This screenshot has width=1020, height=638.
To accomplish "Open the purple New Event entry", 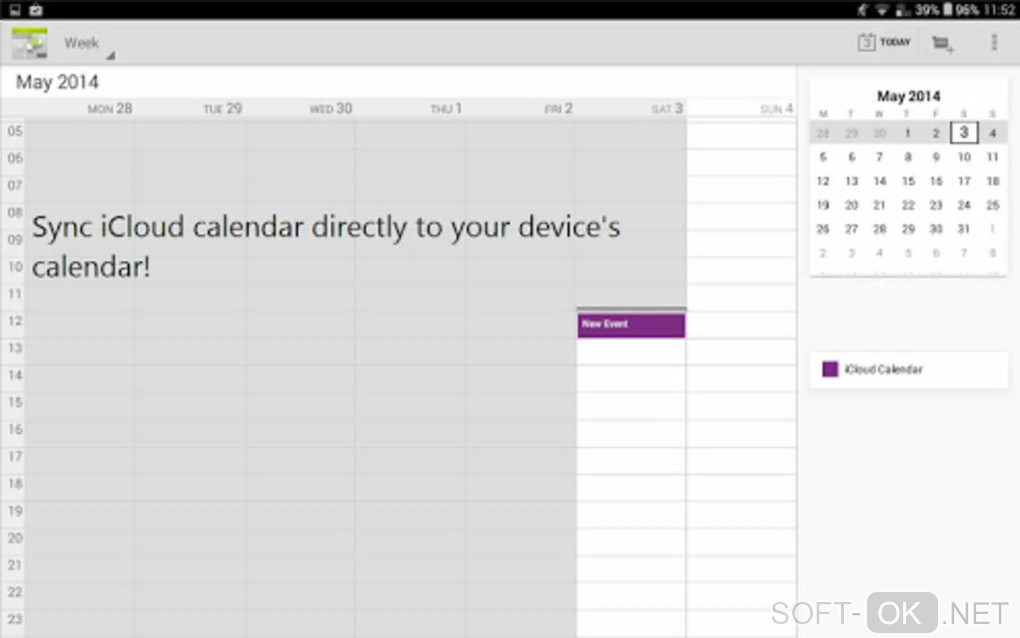I will pyautogui.click(x=631, y=325).
